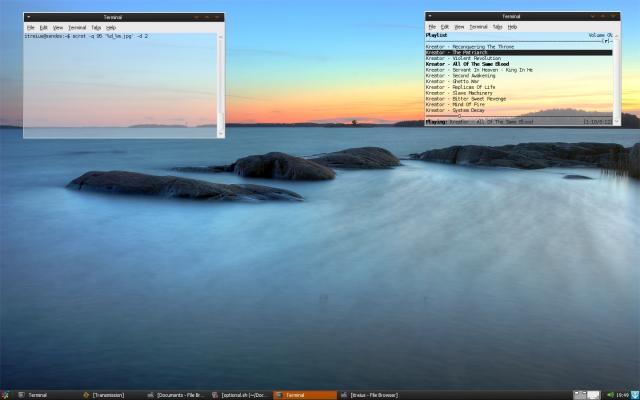Open View menu in playlist Terminal window
Image resolution: width=640 pixels, height=400 pixels.
click(459, 27)
